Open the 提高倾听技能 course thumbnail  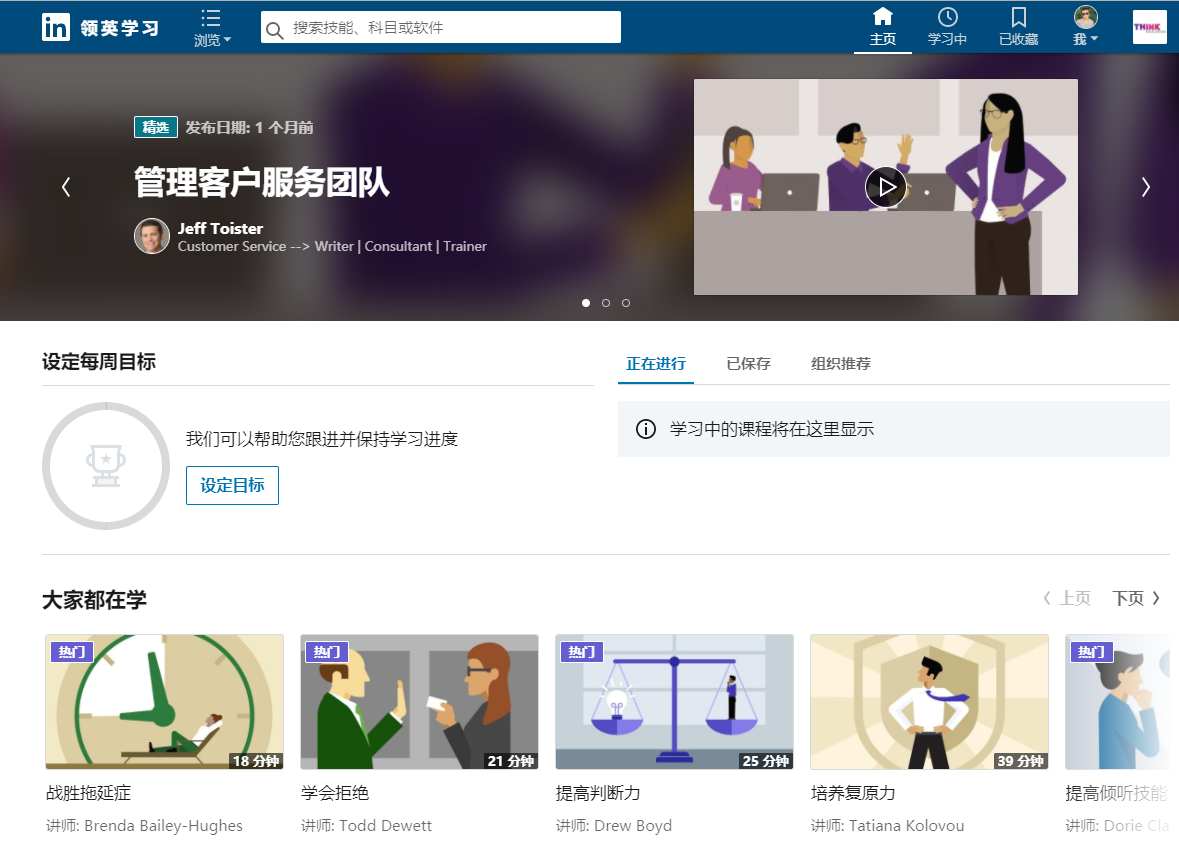click(1117, 702)
